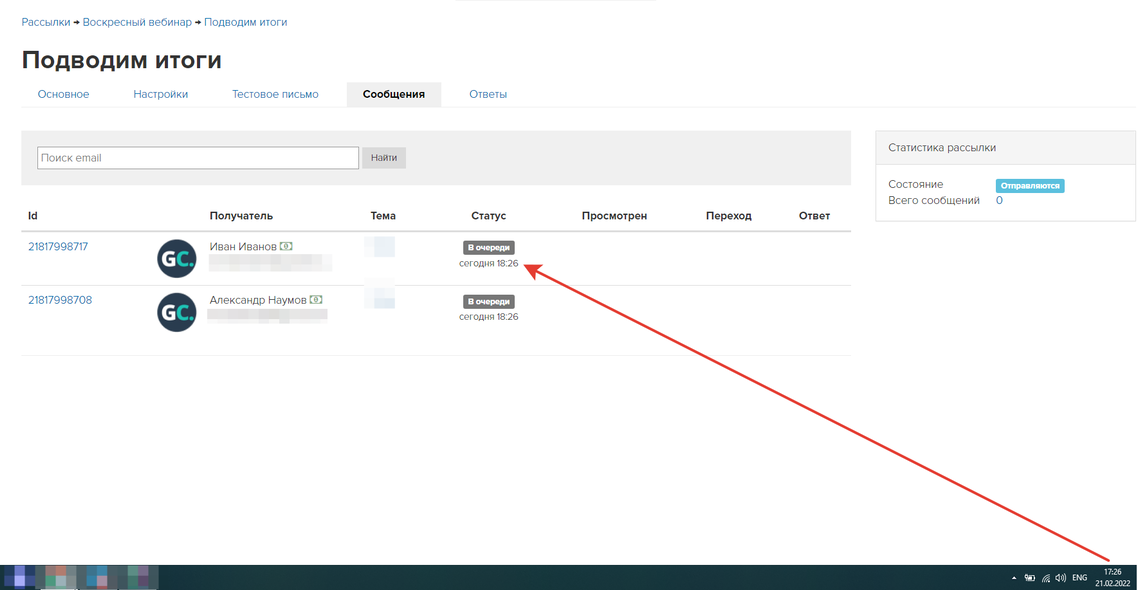The image size is (1138, 590).
Task: Open message ID 21817998708
Action: [x=60, y=300]
